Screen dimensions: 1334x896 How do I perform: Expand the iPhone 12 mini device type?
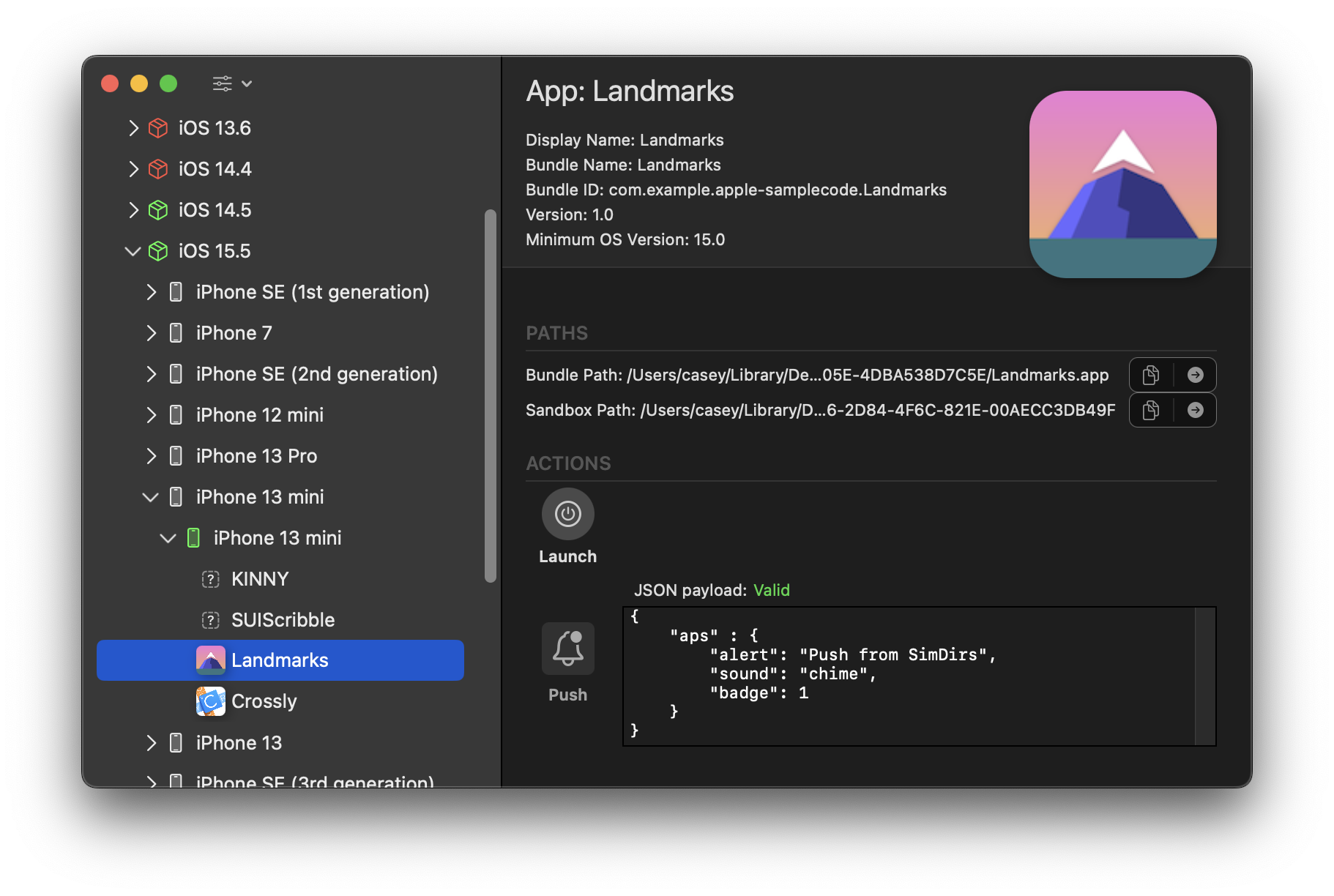point(151,415)
